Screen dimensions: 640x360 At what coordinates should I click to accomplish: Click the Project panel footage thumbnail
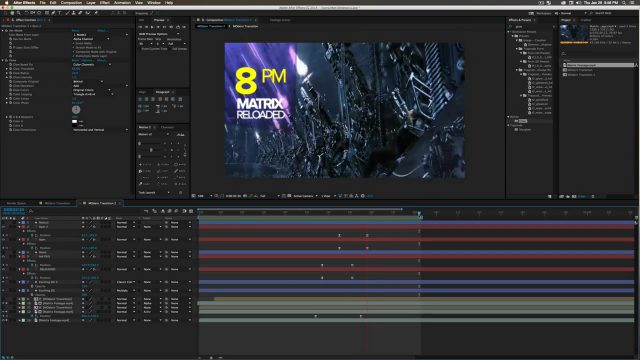coord(573,33)
